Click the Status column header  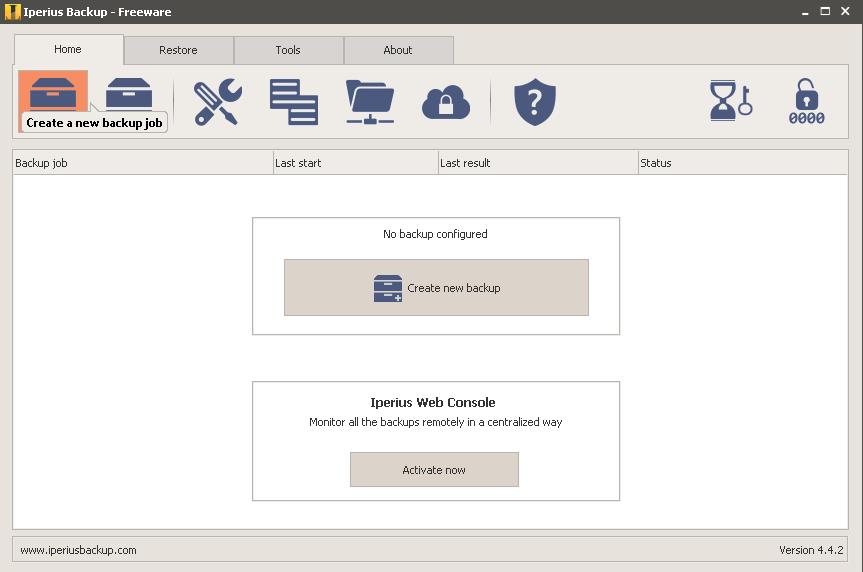click(x=743, y=163)
